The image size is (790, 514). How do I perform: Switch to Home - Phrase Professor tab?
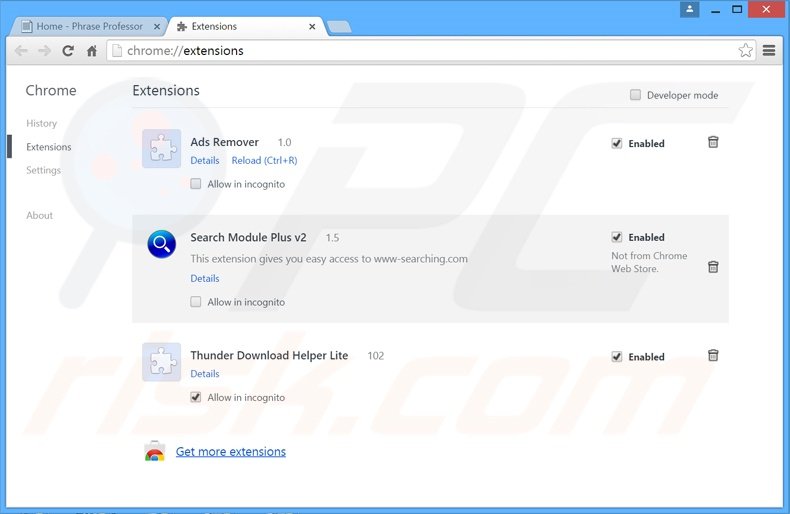point(88,26)
